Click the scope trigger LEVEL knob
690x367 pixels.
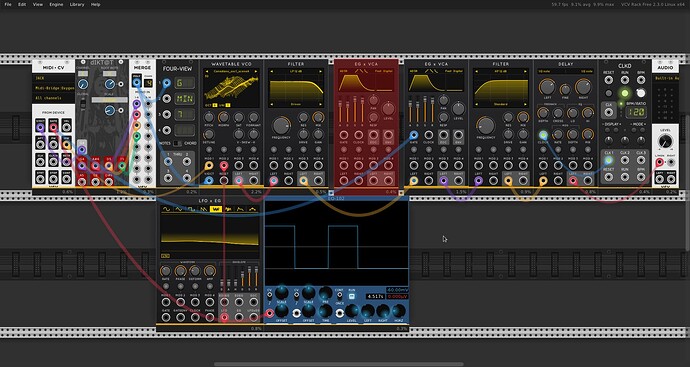tap(352, 311)
